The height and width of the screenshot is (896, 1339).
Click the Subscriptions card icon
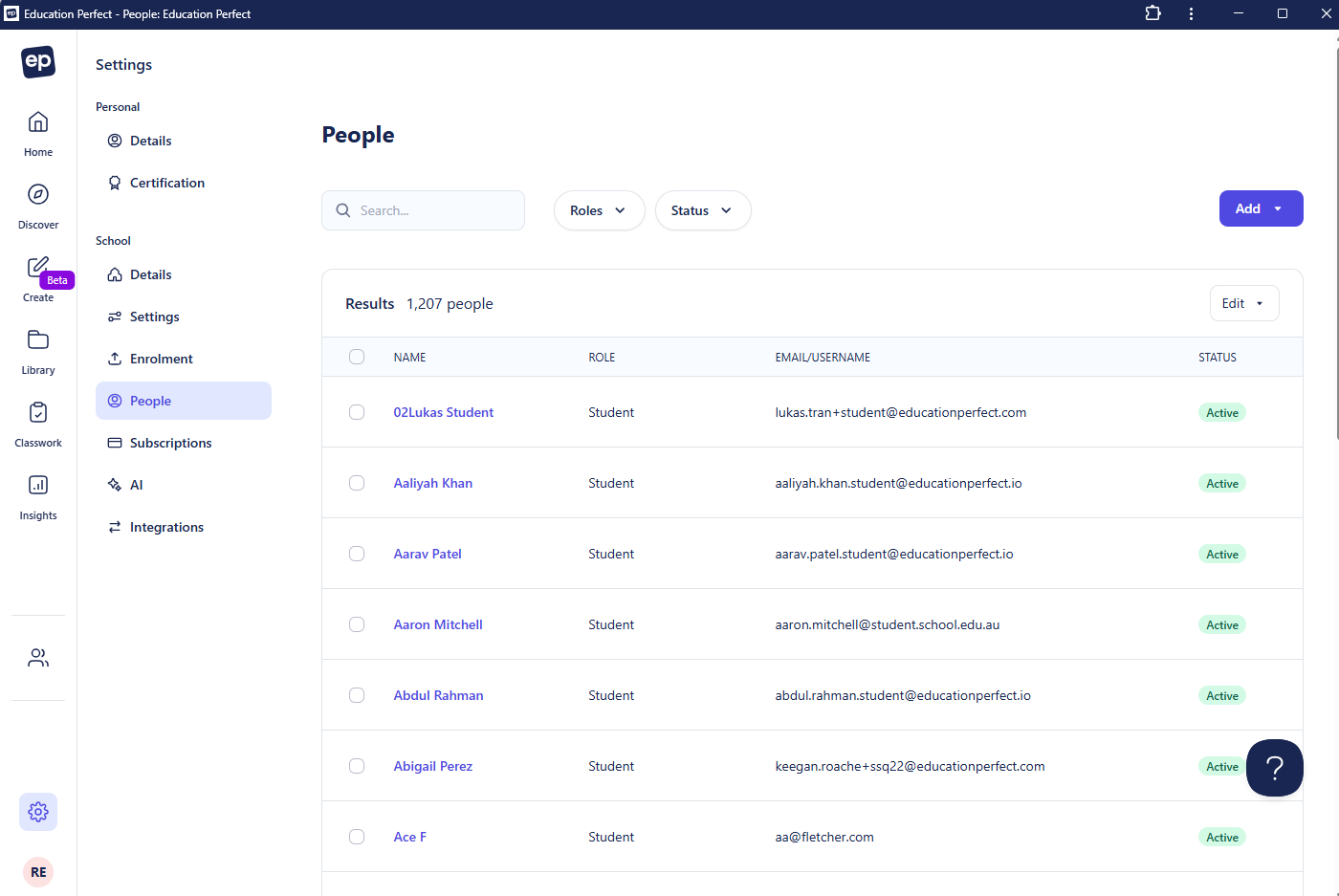coord(115,443)
